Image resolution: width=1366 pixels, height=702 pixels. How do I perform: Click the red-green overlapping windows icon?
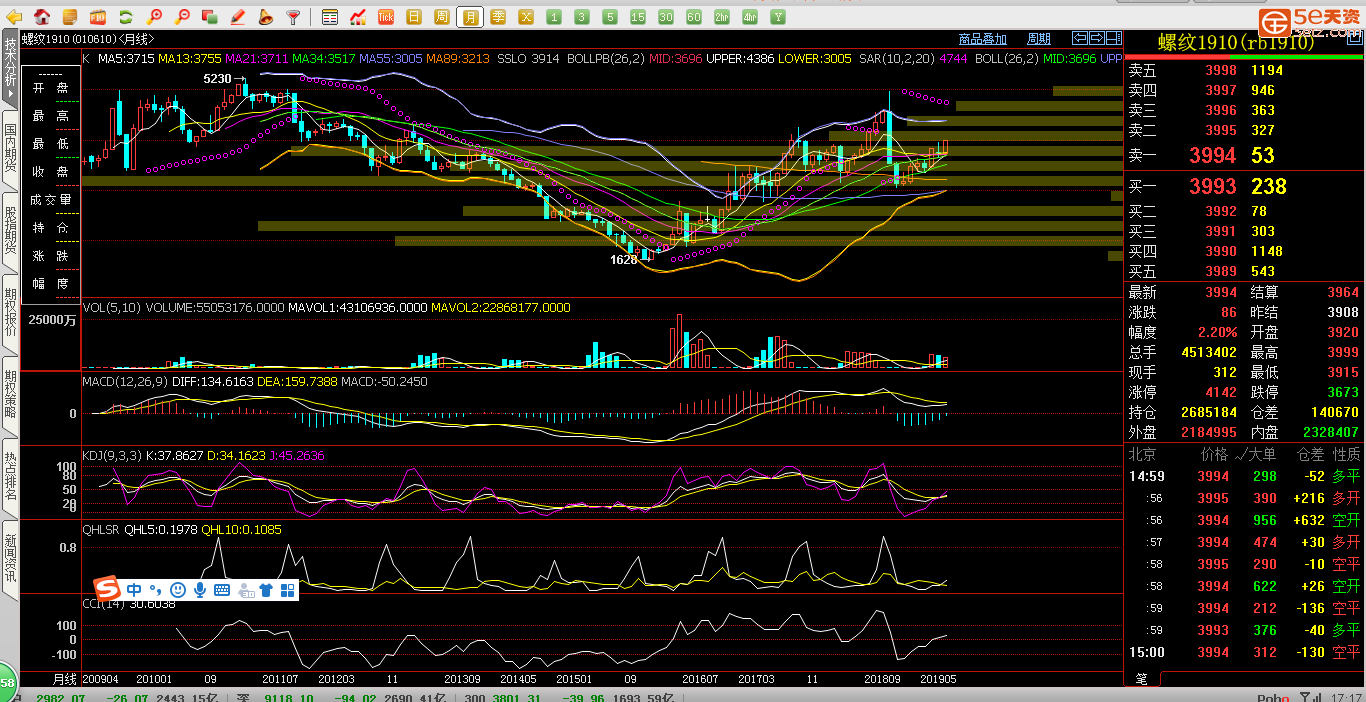pyautogui.click(x=210, y=17)
